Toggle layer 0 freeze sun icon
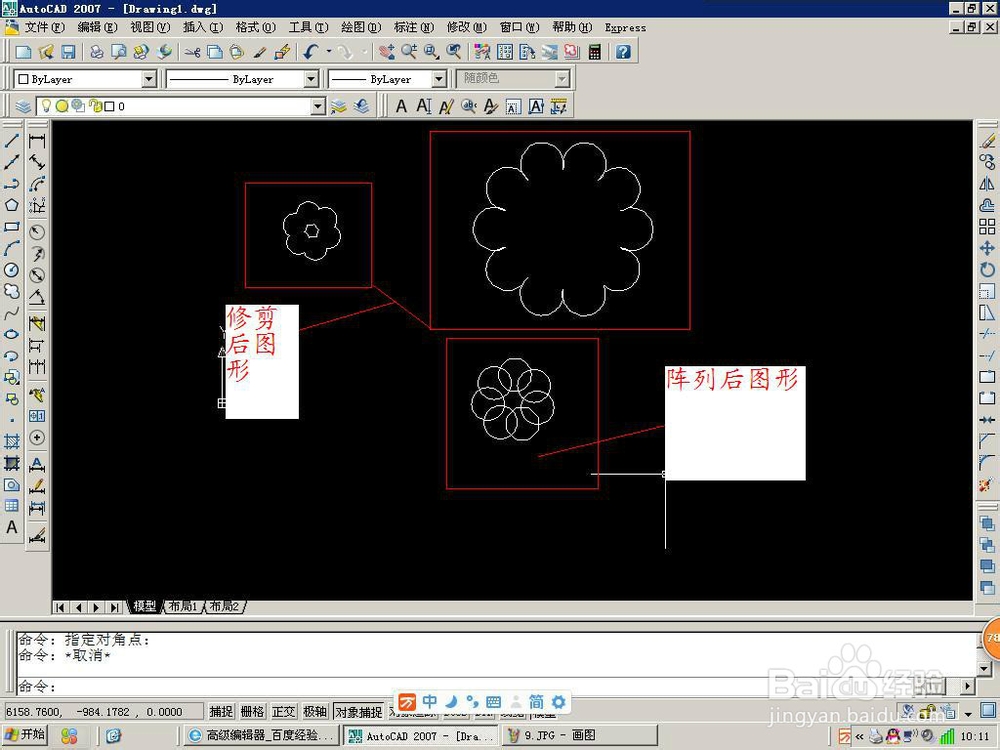The image size is (1000, 750). [x=62, y=106]
